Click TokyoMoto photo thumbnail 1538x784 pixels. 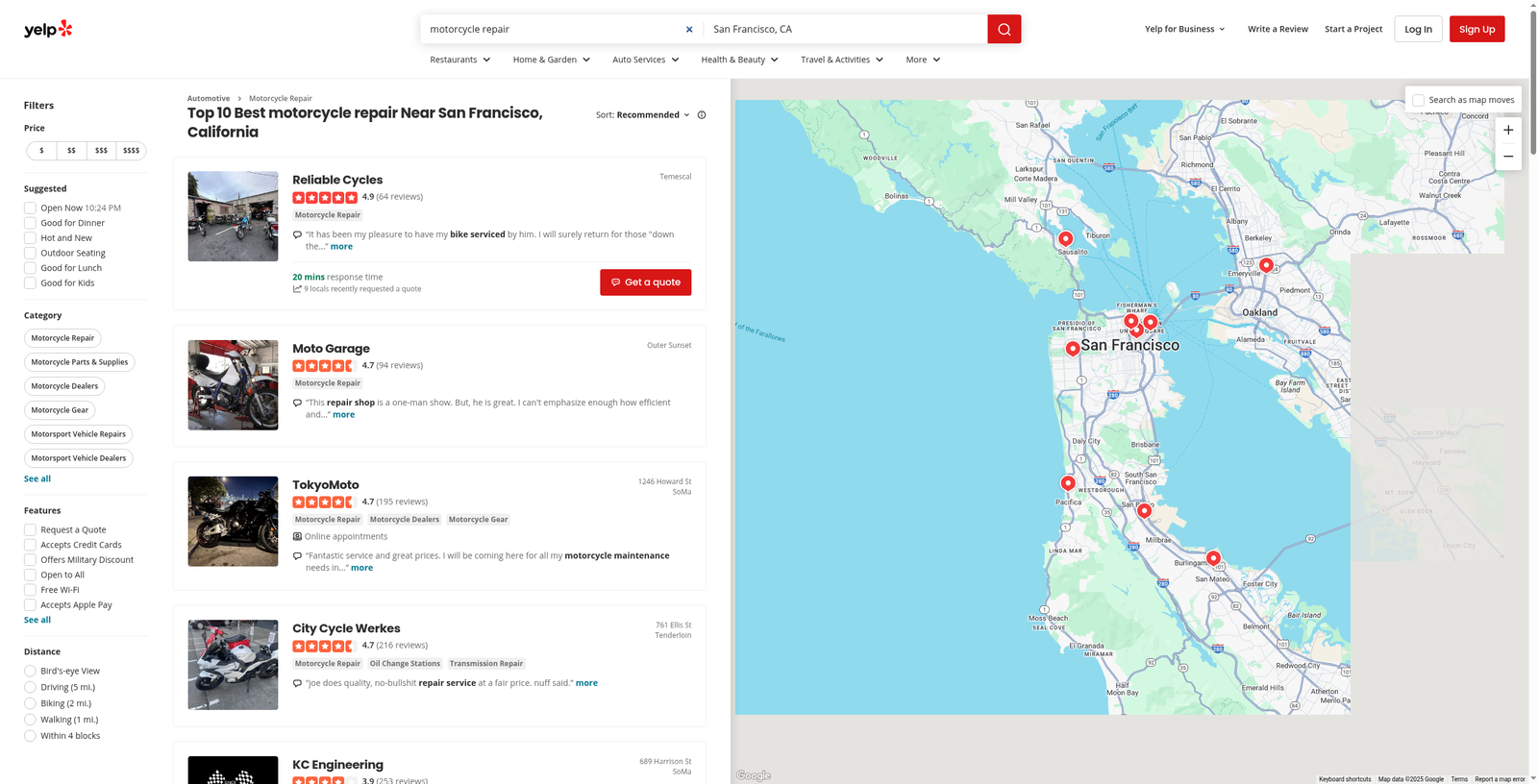coord(233,521)
